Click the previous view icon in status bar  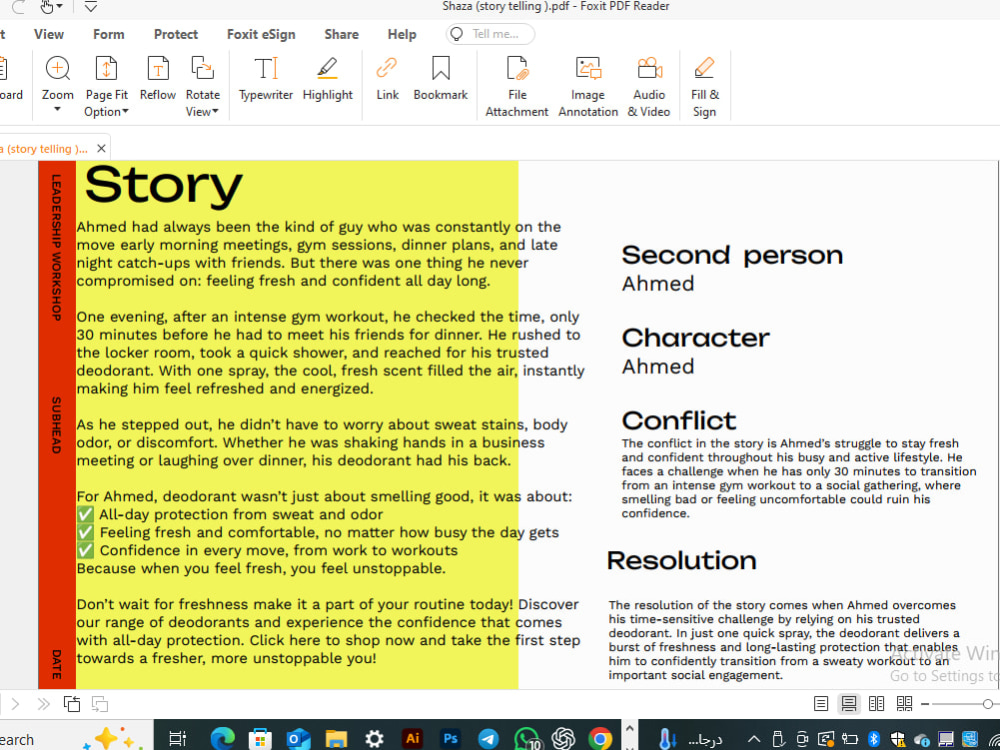(x=72, y=704)
